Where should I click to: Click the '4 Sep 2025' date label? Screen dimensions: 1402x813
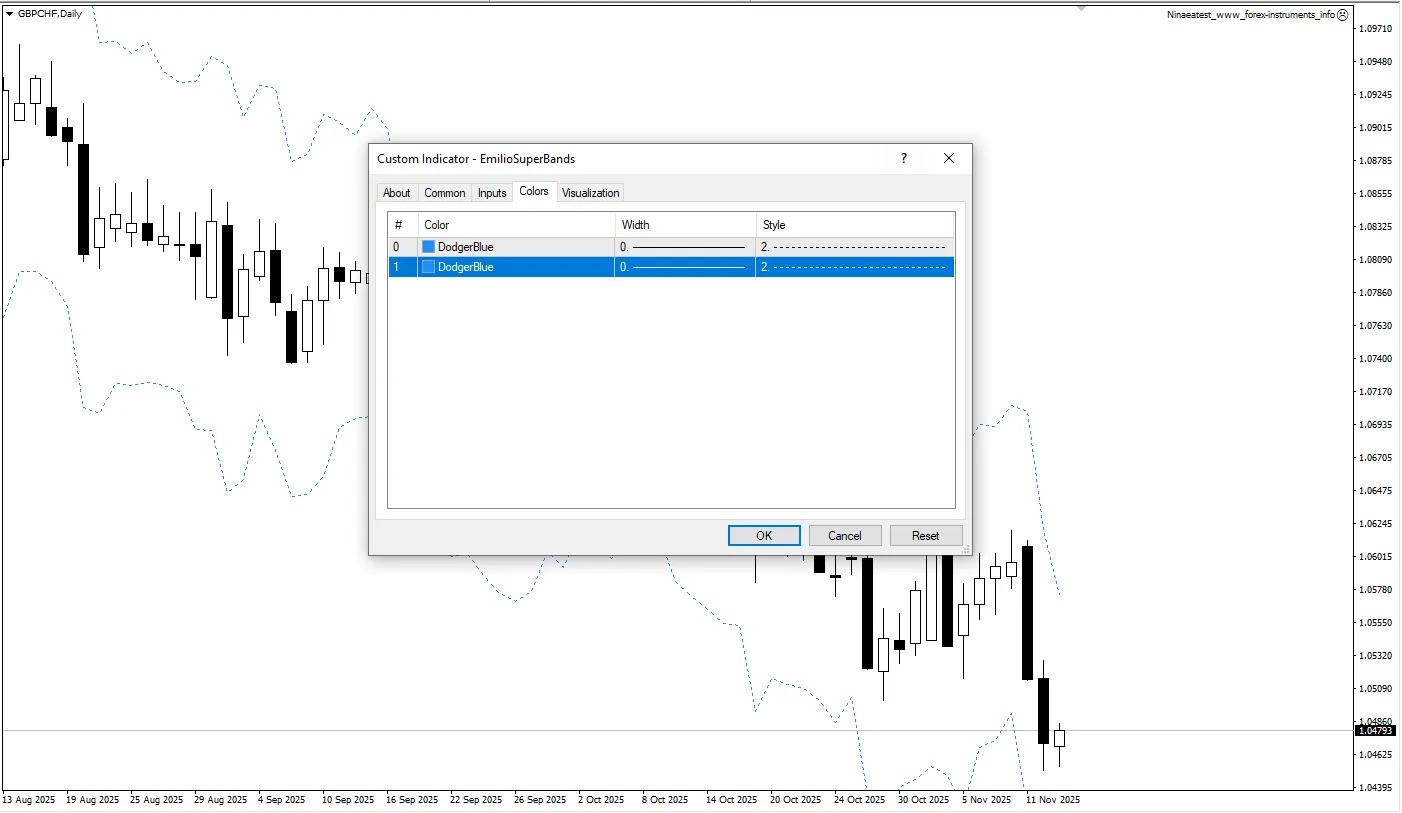(x=284, y=800)
